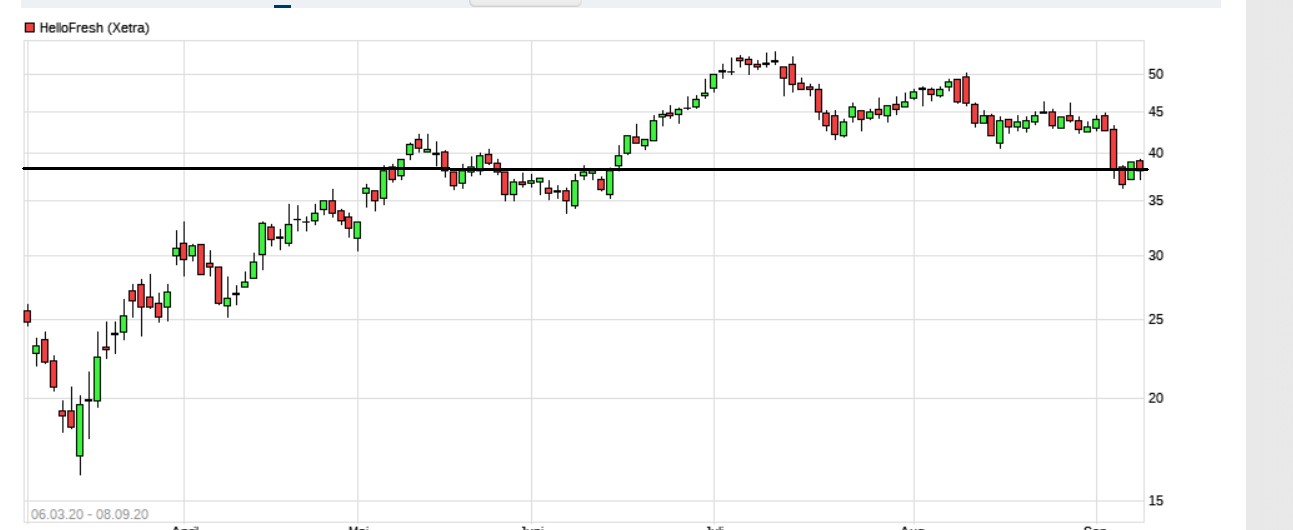
Task: Click the 50 price axis label
Action: point(1156,74)
